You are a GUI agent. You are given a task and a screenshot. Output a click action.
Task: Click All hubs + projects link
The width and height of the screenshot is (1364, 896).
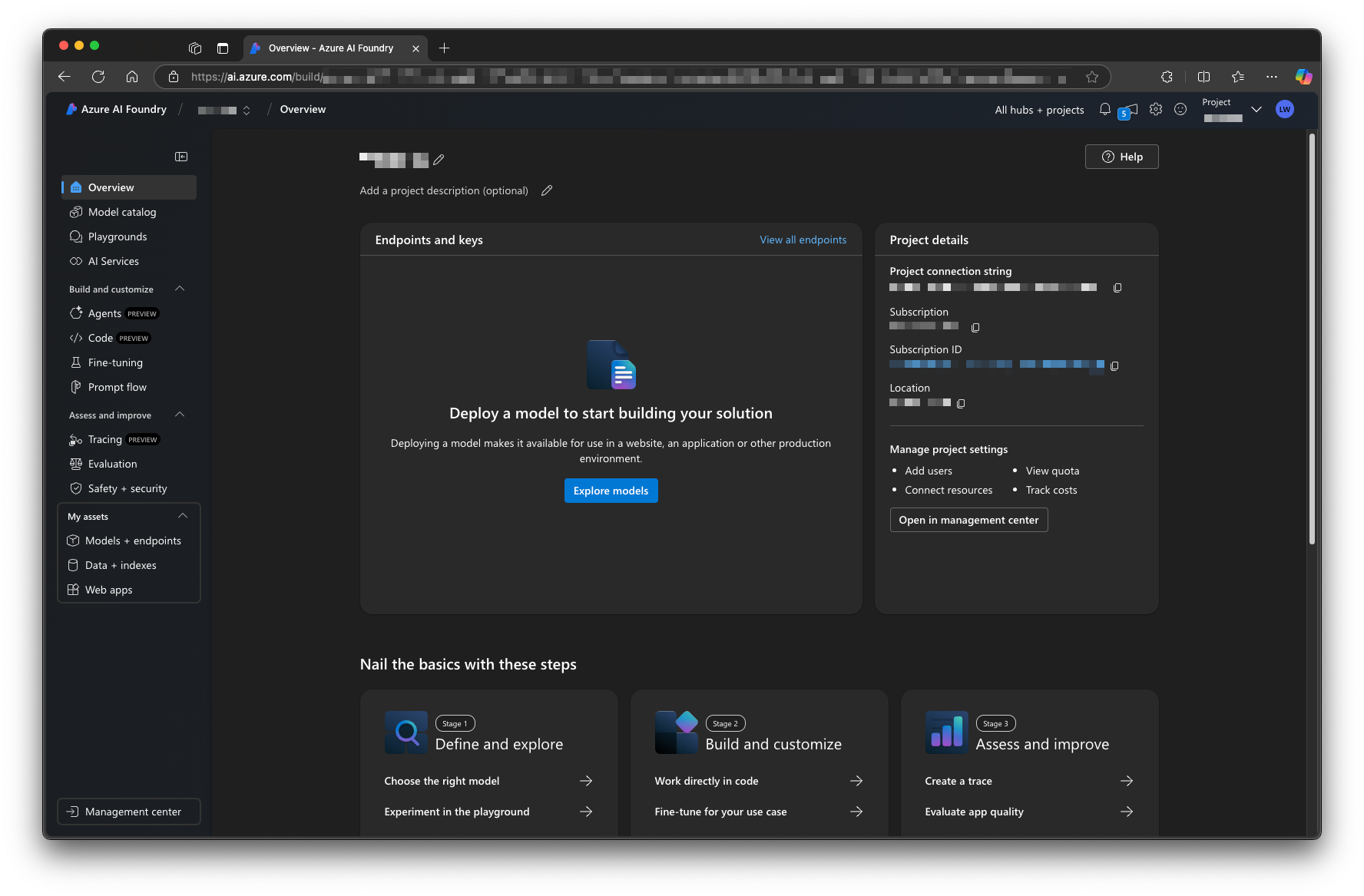tap(1039, 110)
